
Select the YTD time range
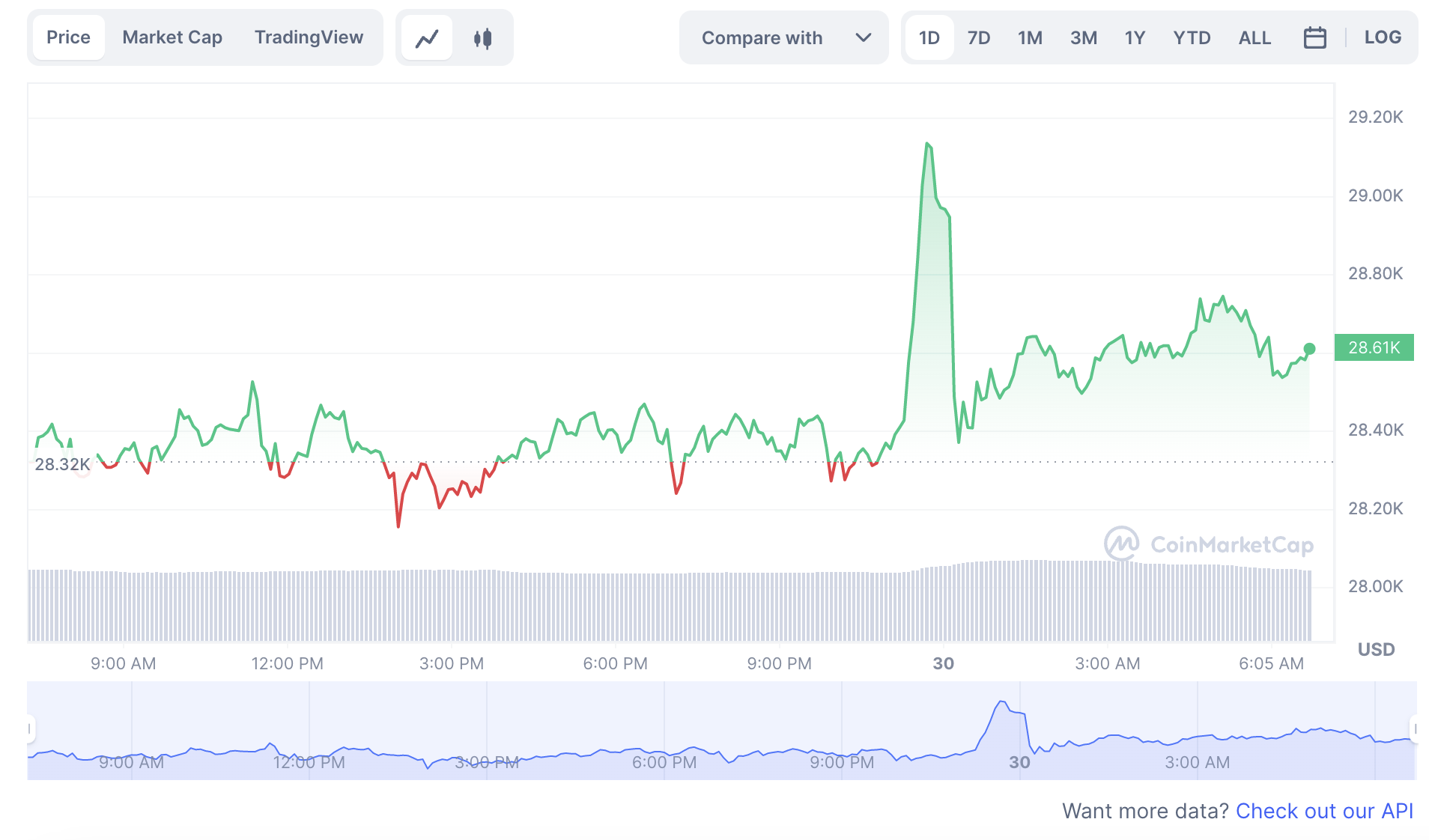pyautogui.click(x=1192, y=37)
